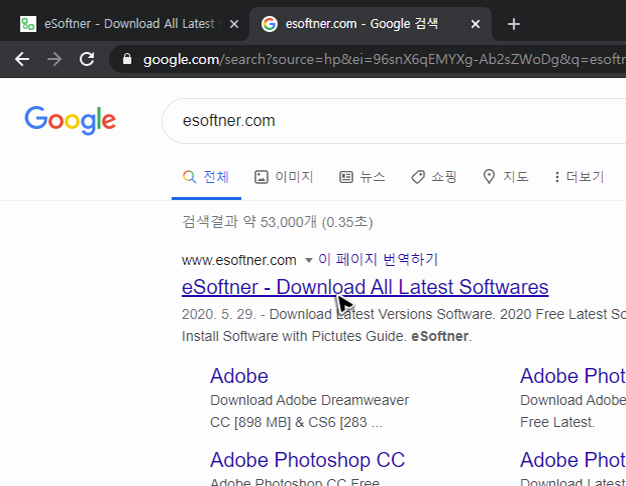The image size is (626, 486).
Task: Click the 검색결과 약 53,000개 result count text
Action: coord(277,222)
